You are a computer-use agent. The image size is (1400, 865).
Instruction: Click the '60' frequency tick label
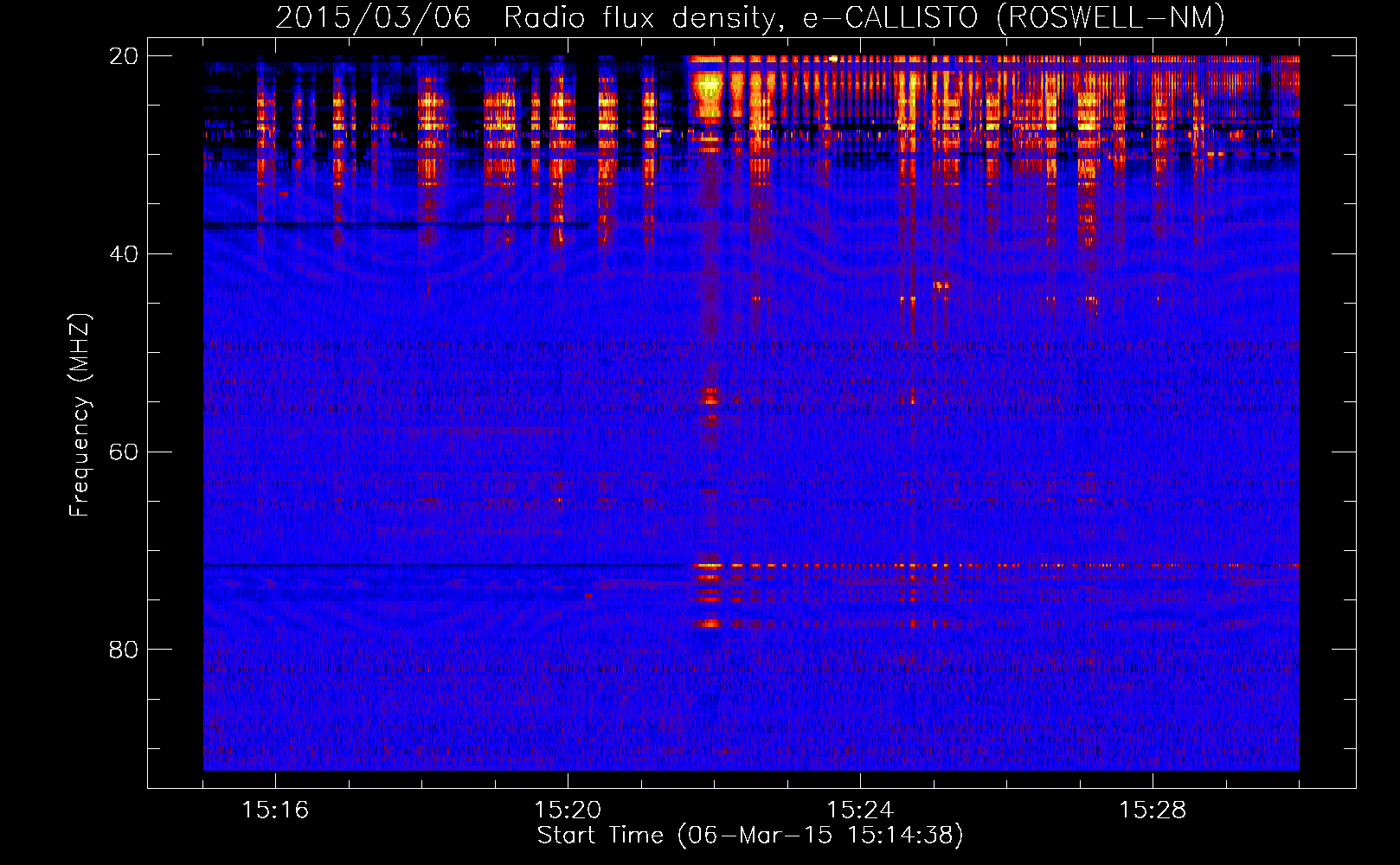[123, 452]
